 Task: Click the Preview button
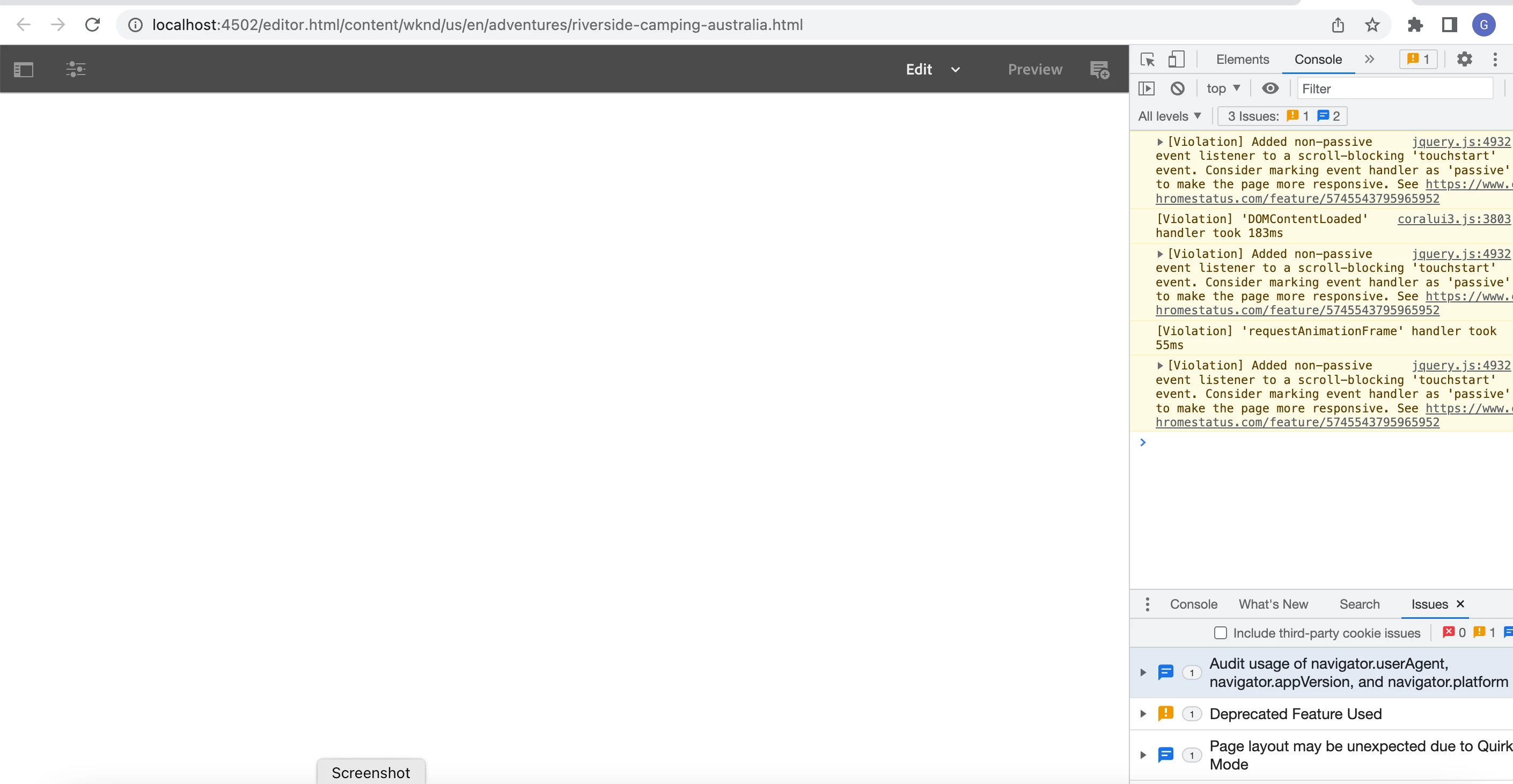tap(1035, 70)
